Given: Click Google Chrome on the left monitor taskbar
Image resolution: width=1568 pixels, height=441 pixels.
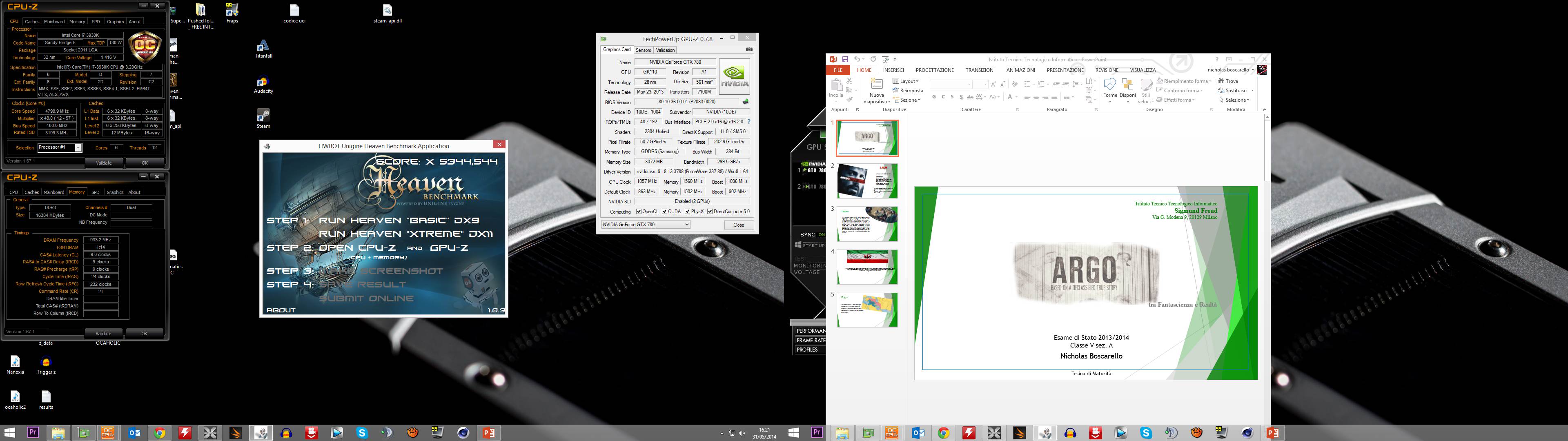Looking at the screenshot, I should click(160, 433).
